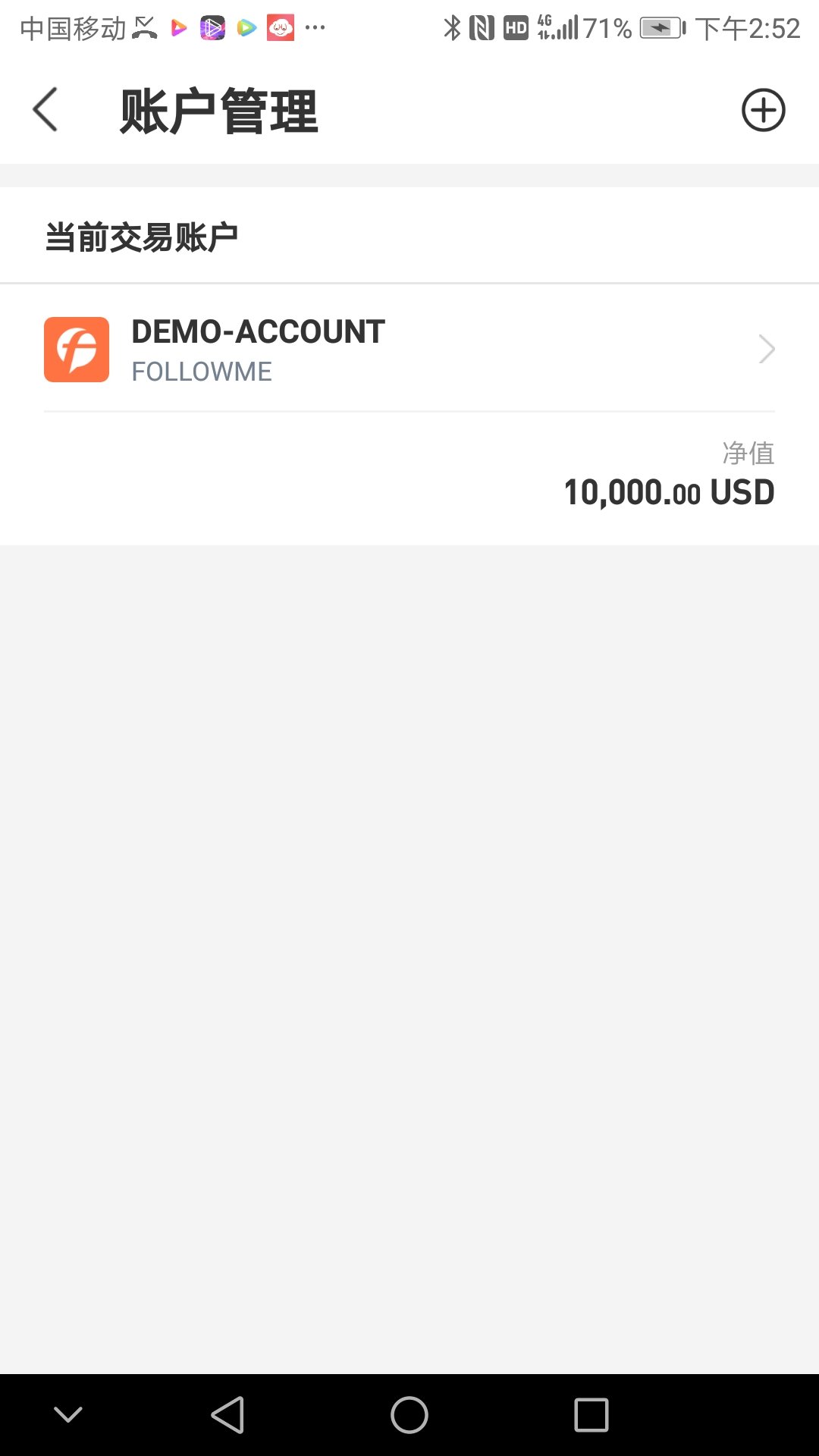The image size is (819, 1456).
Task: Tap the Android back navigation button
Action: [x=227, y=1415]
